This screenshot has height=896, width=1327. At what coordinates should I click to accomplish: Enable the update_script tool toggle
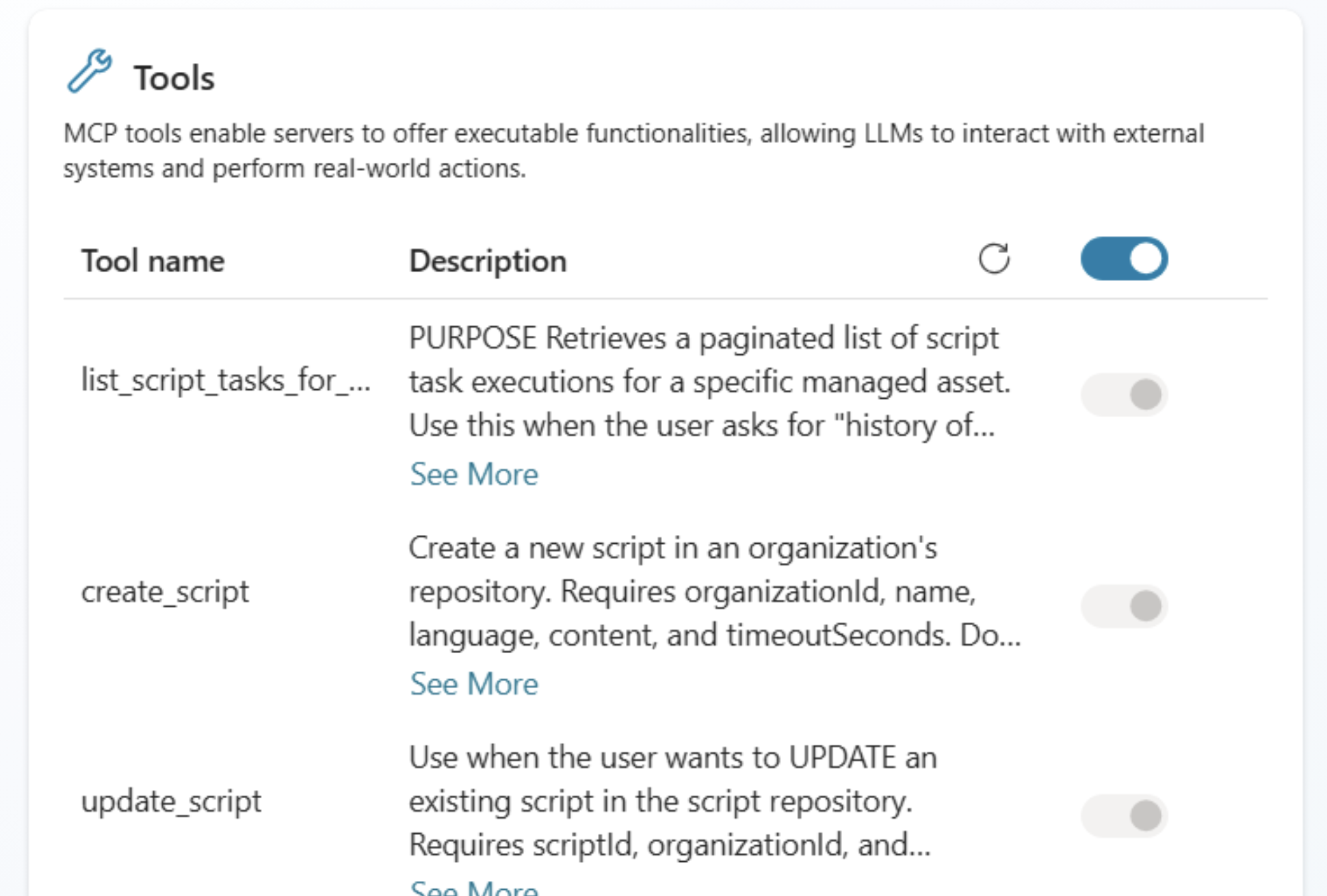tap(1124, 815)
